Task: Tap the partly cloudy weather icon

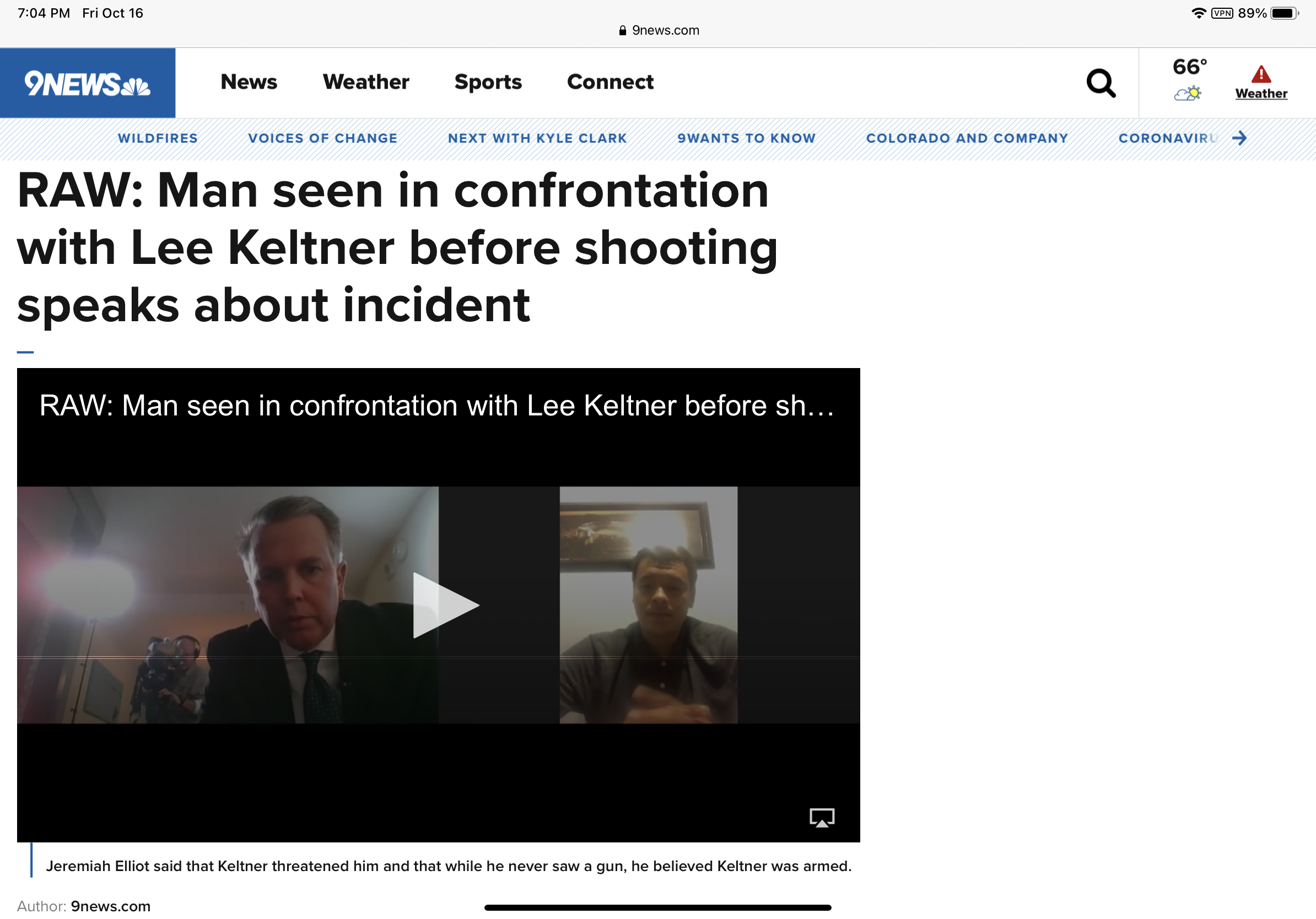Action: coord(1187,94)
